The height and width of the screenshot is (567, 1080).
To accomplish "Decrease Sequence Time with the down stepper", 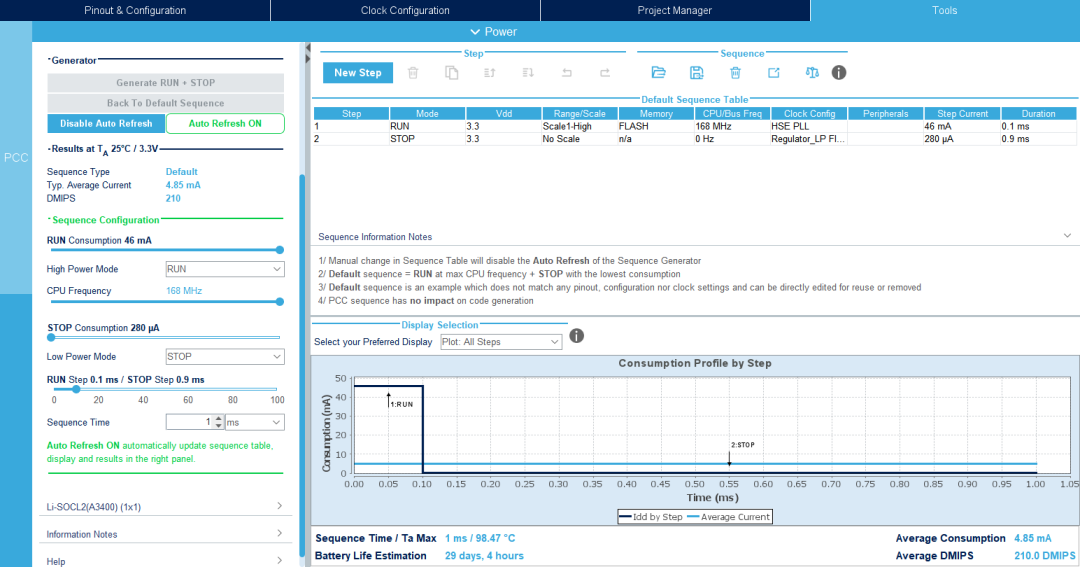I will pos(218,426).
